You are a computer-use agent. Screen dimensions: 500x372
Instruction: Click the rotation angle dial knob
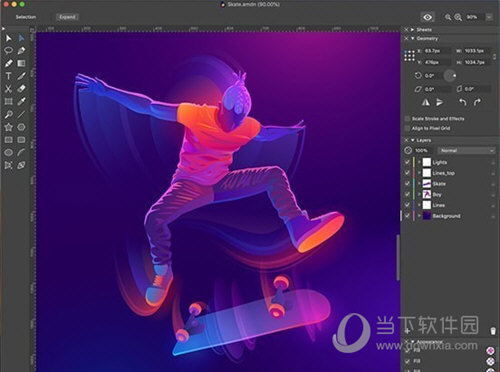coord(450,76)
